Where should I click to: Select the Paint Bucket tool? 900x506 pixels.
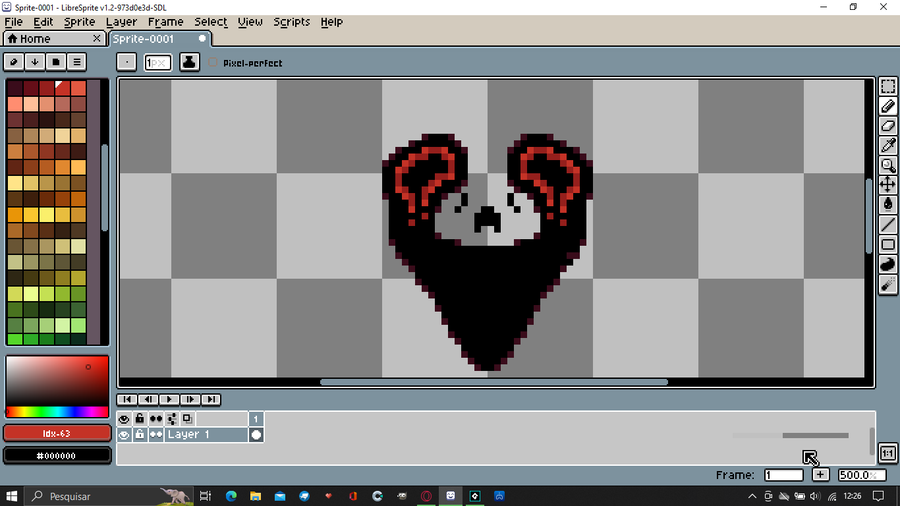(x=887, y=205)
